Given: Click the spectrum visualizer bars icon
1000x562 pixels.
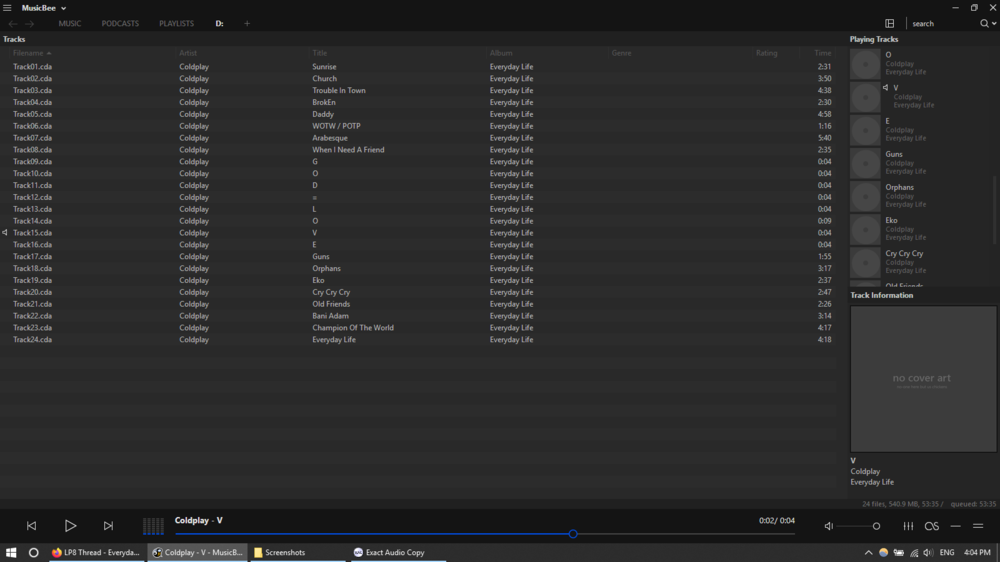Looking at the screenshot, I should (153, 526).
